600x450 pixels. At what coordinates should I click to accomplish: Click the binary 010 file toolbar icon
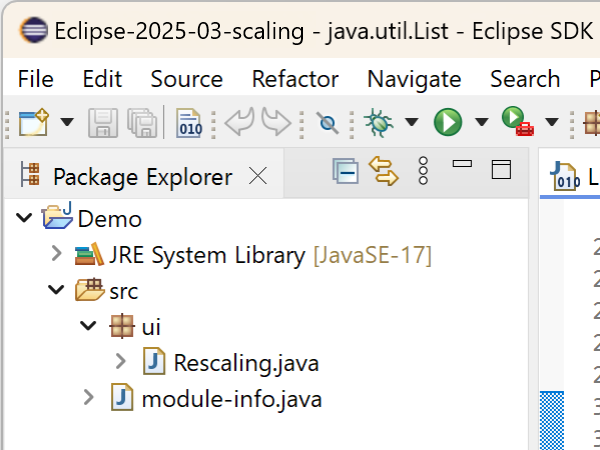[189, 123]
